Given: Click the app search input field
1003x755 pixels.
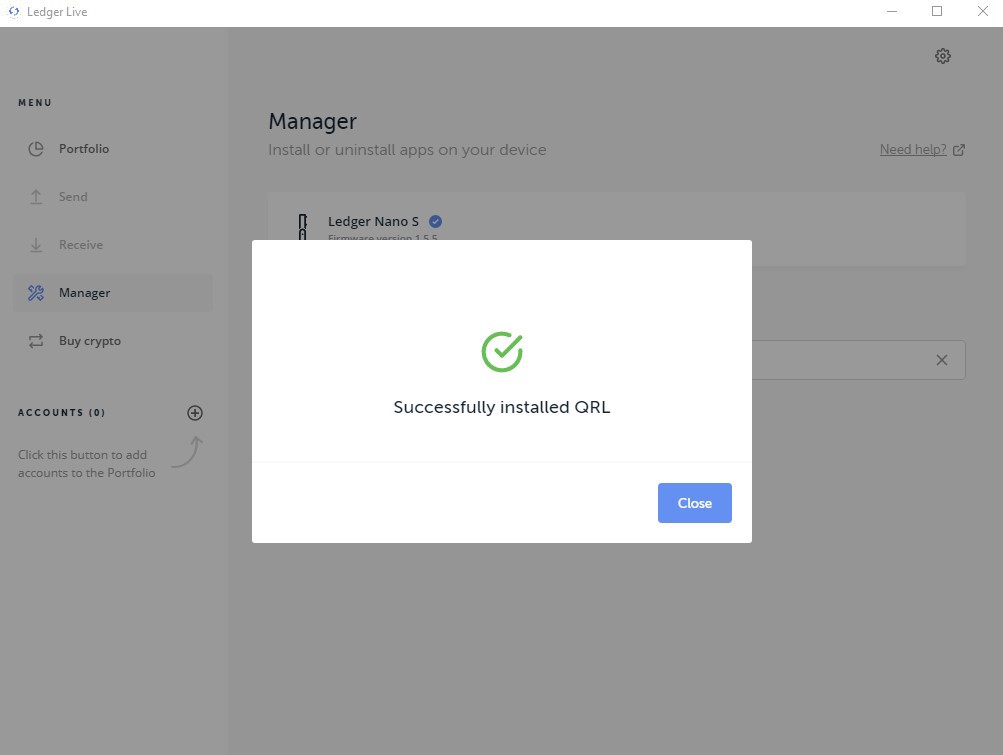Looking at the screenshot, I should 838,360.
